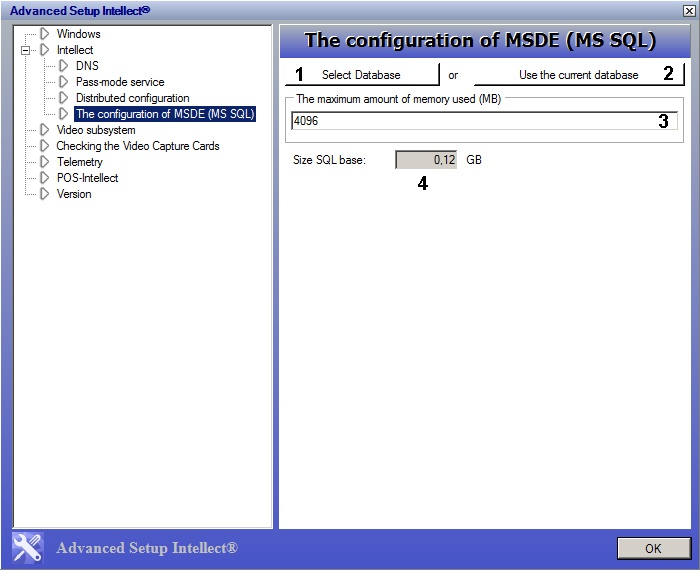The height and width of the screenshot is (570, 700).
Task: Click the triangle icon beside MSDE configuration
Action: pos(63,114)
